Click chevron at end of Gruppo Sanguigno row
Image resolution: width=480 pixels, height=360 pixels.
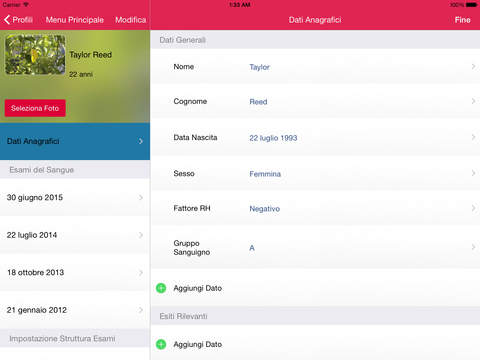click(473, 247)
